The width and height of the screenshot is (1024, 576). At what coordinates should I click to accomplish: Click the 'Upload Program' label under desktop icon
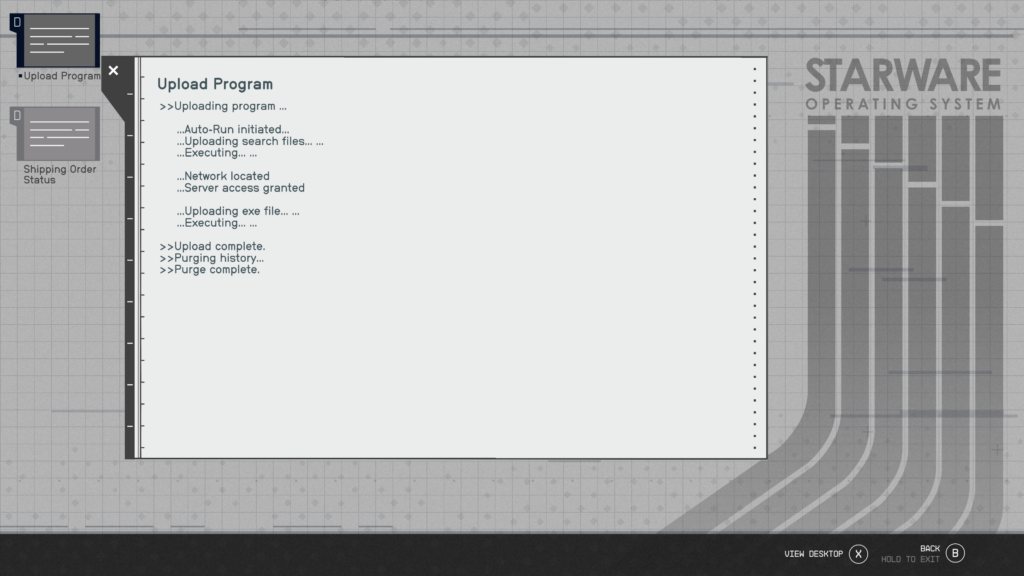click(62, 76)
